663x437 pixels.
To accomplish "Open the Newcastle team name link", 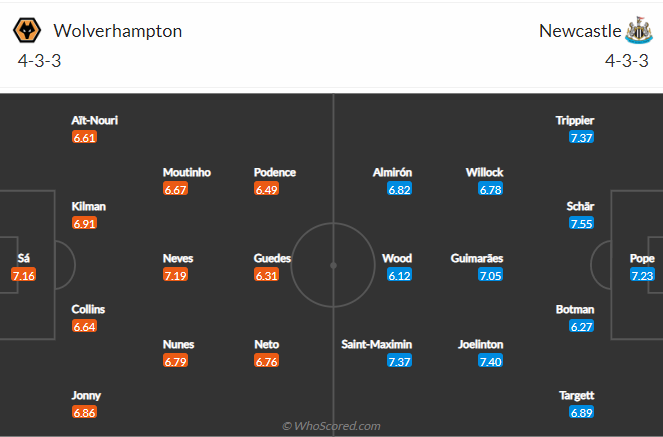I will [580, 31].
